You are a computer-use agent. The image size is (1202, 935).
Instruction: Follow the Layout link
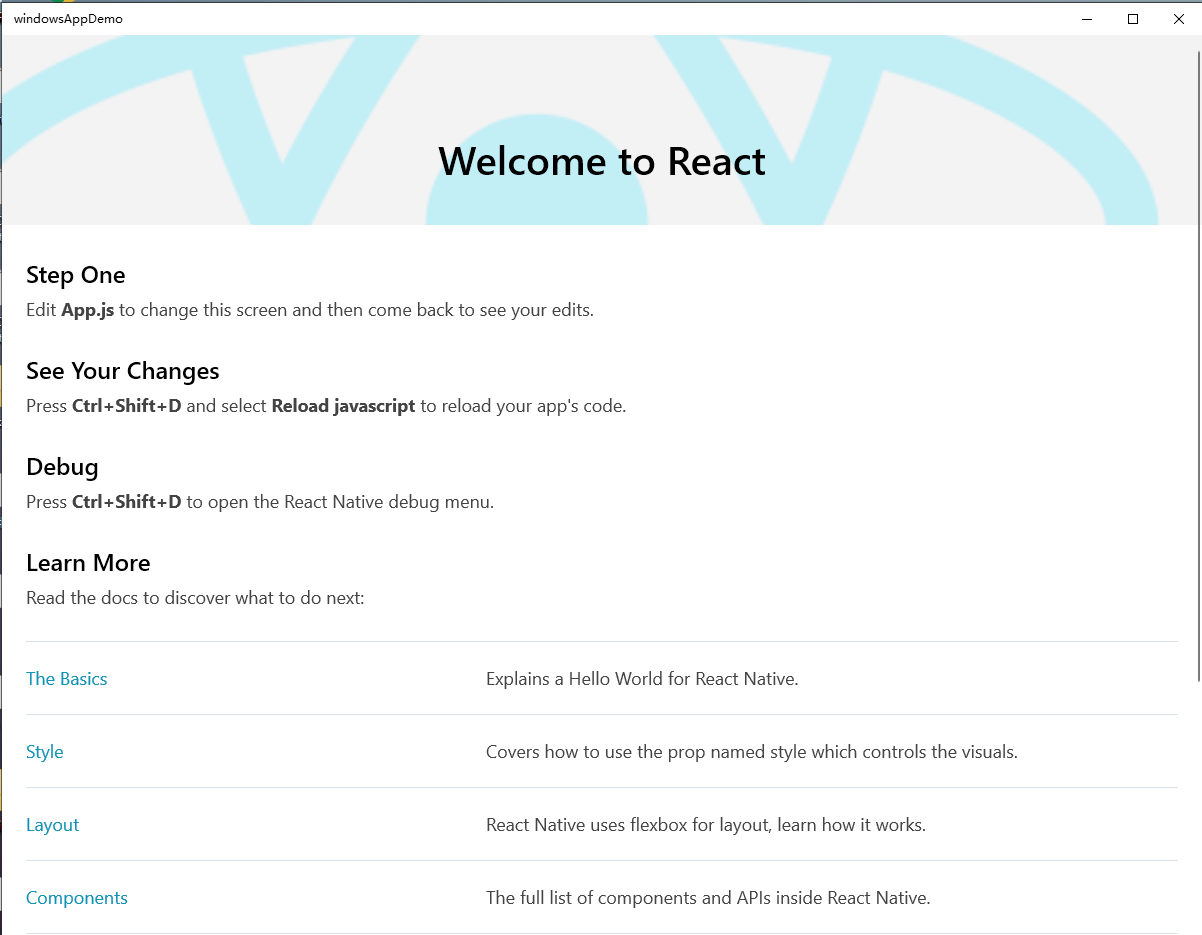pyautogui.click(x=52, y=825)
